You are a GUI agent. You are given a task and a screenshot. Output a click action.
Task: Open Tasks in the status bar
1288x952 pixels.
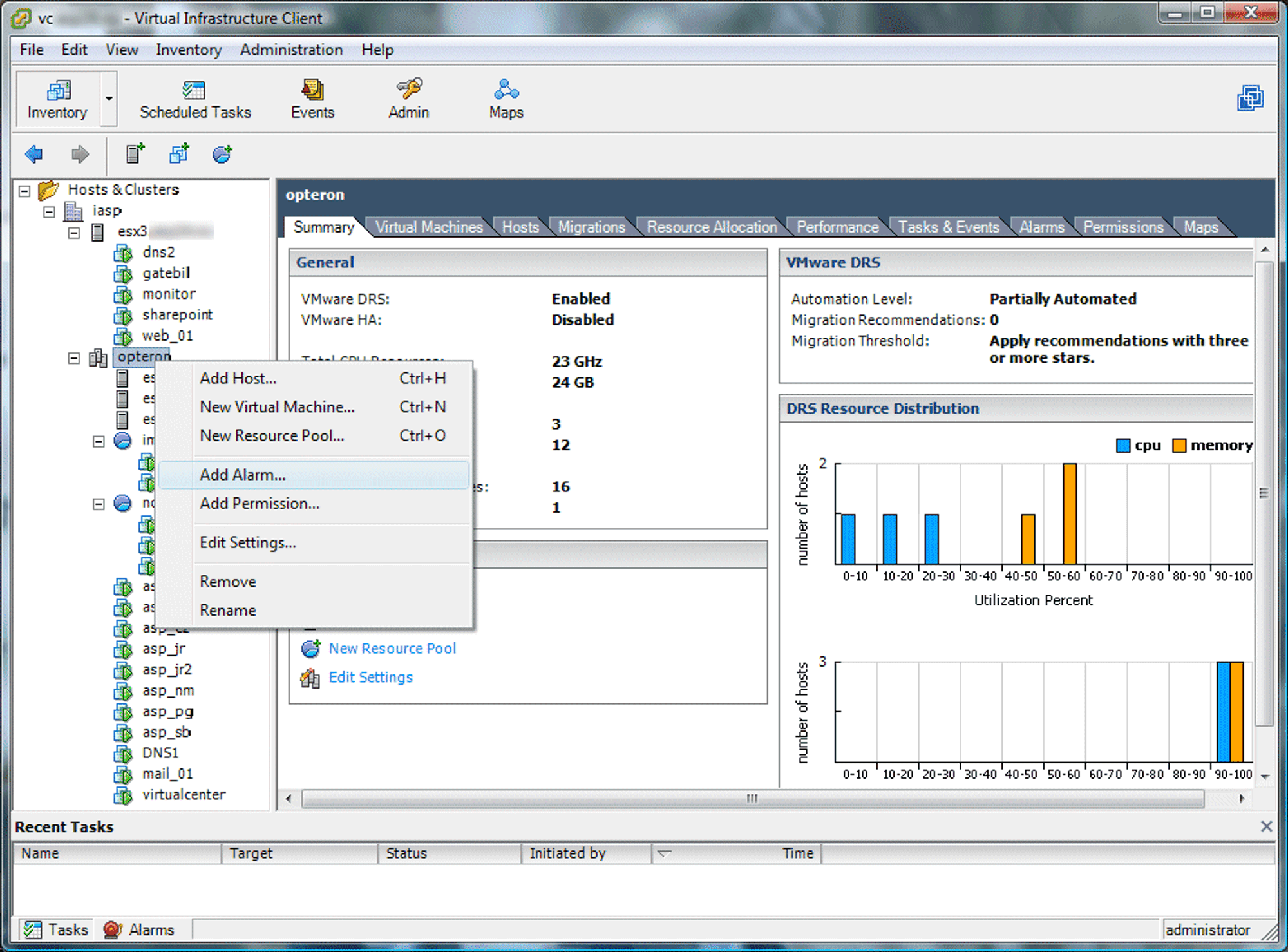[56, 929]
